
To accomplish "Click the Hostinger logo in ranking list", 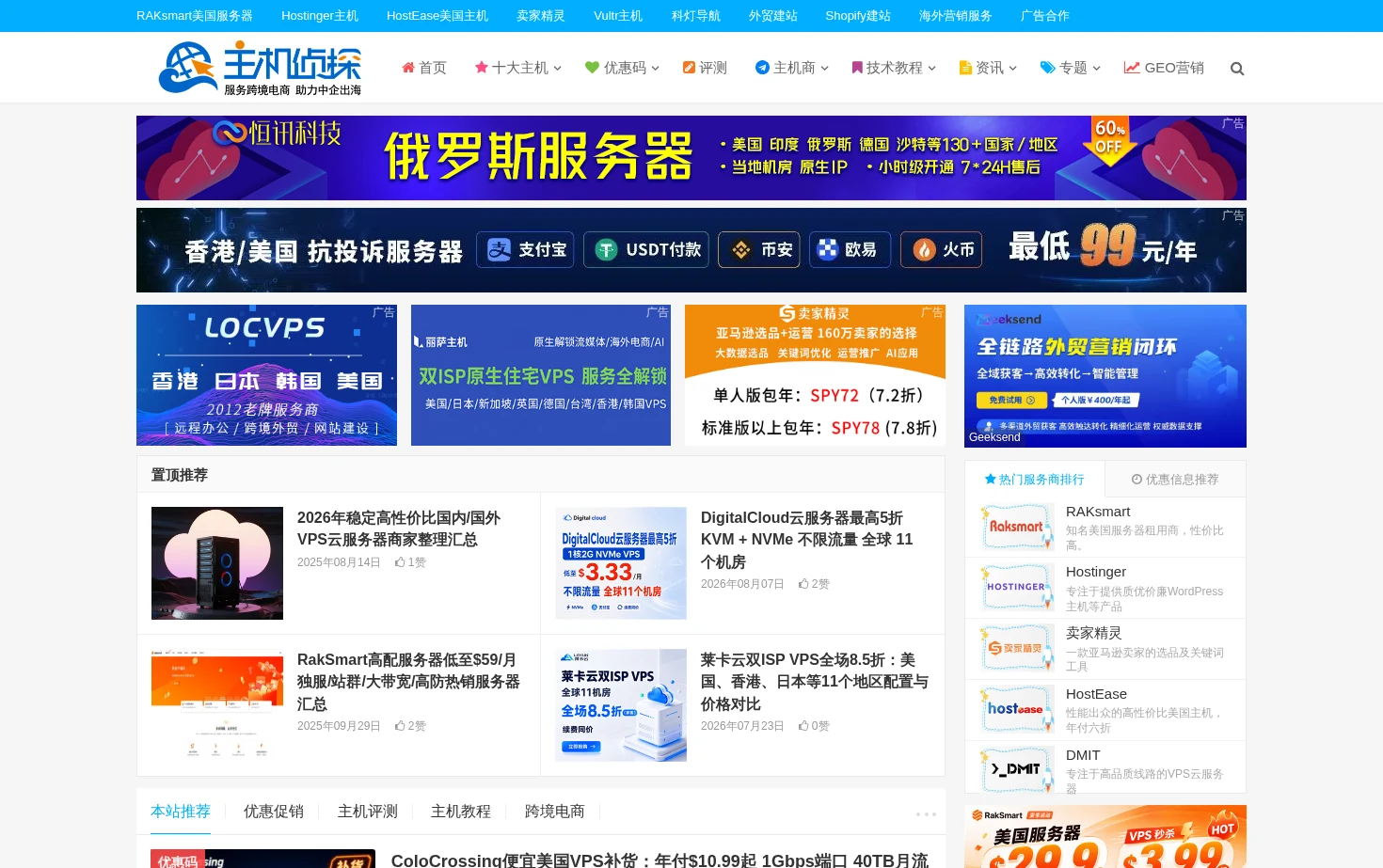I will (1017, 587).
